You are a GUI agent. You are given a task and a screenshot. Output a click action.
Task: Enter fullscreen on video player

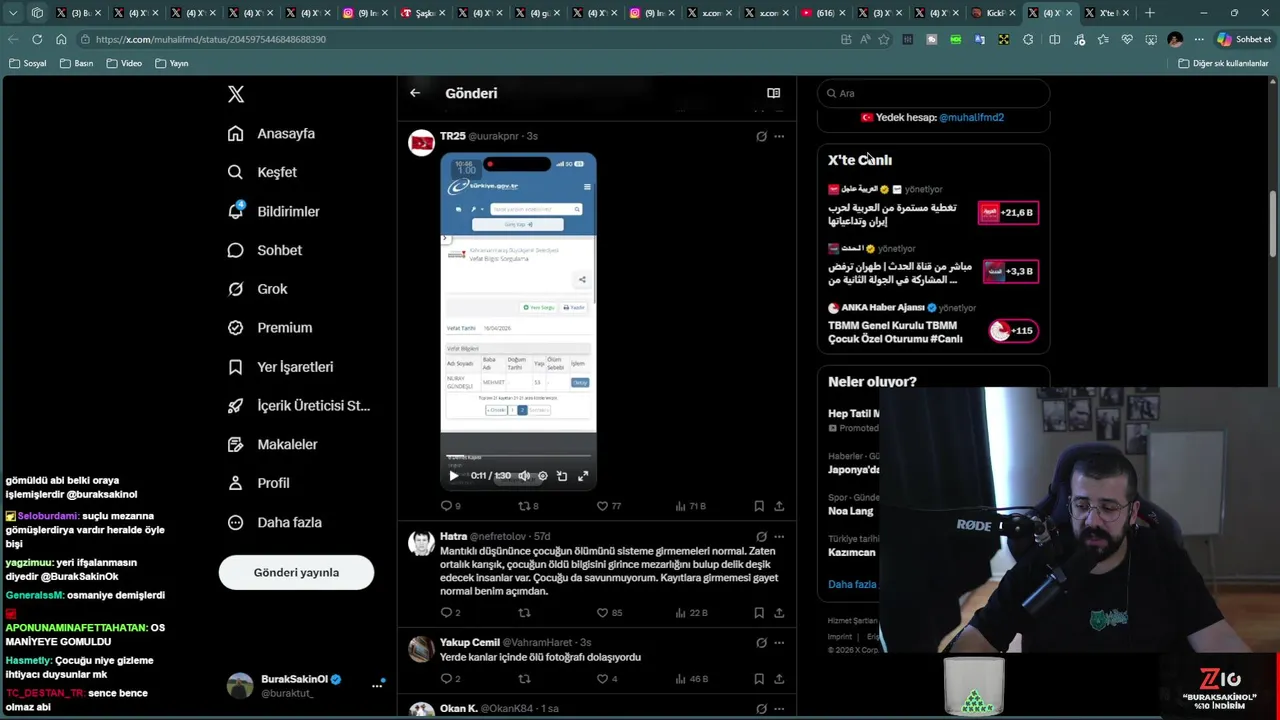pyautogui.click(x=583, y=476)
